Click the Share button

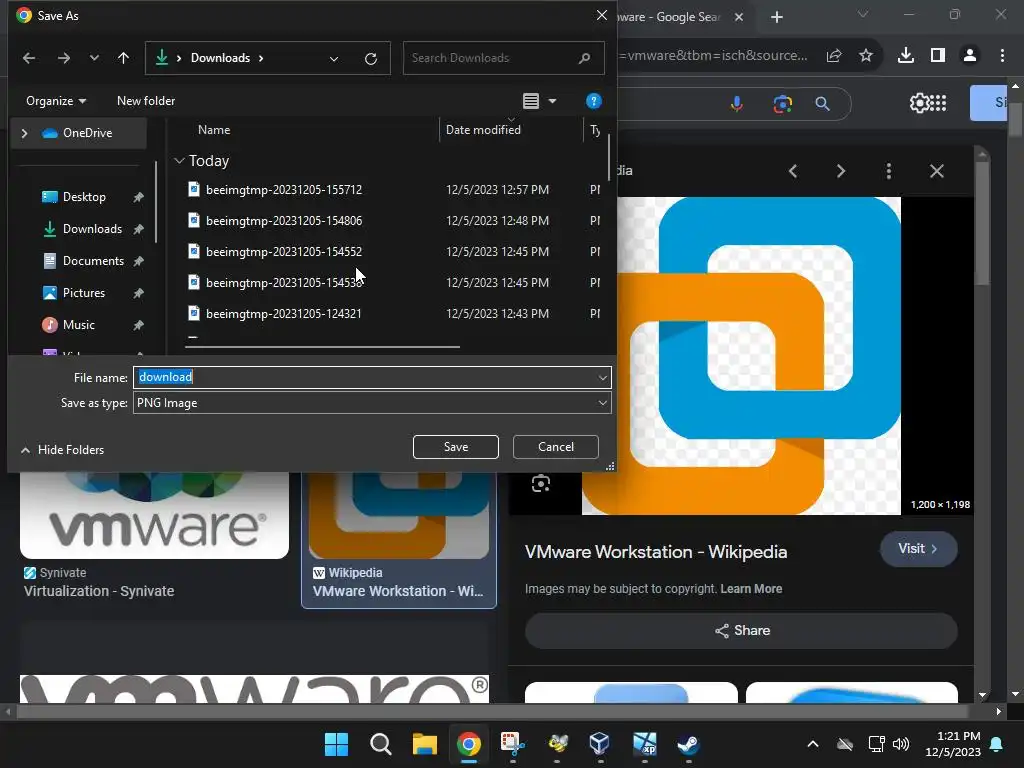[741, 631]
